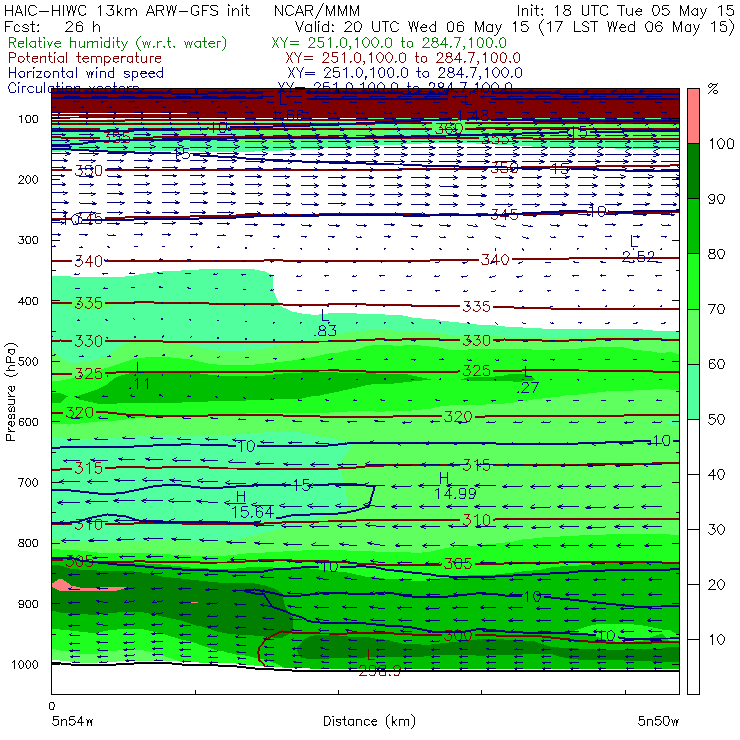Image resolution: width=740 pixels, height=740 pixels.
Task: Click the red '300' isentrope label
Action: [457, 635]
